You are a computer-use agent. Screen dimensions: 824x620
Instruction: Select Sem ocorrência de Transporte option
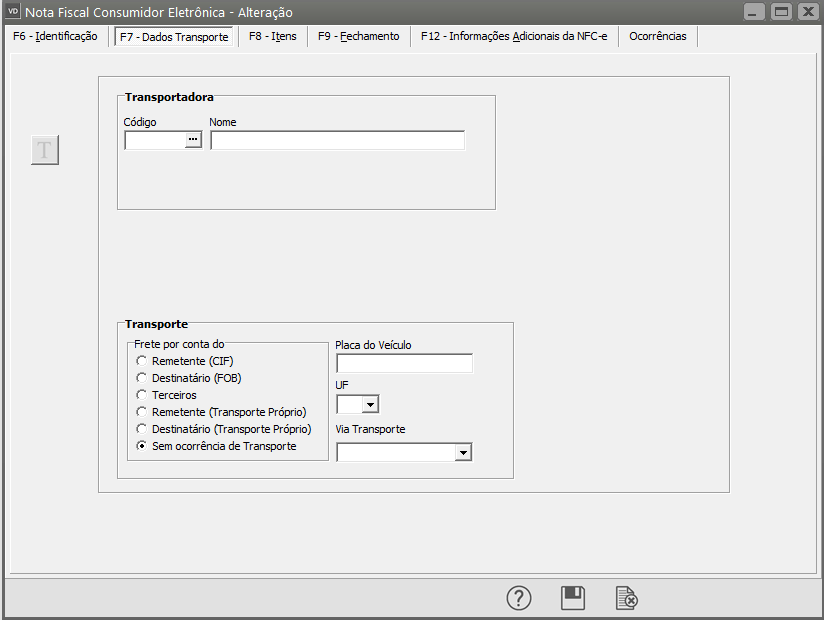click(142, 446)
